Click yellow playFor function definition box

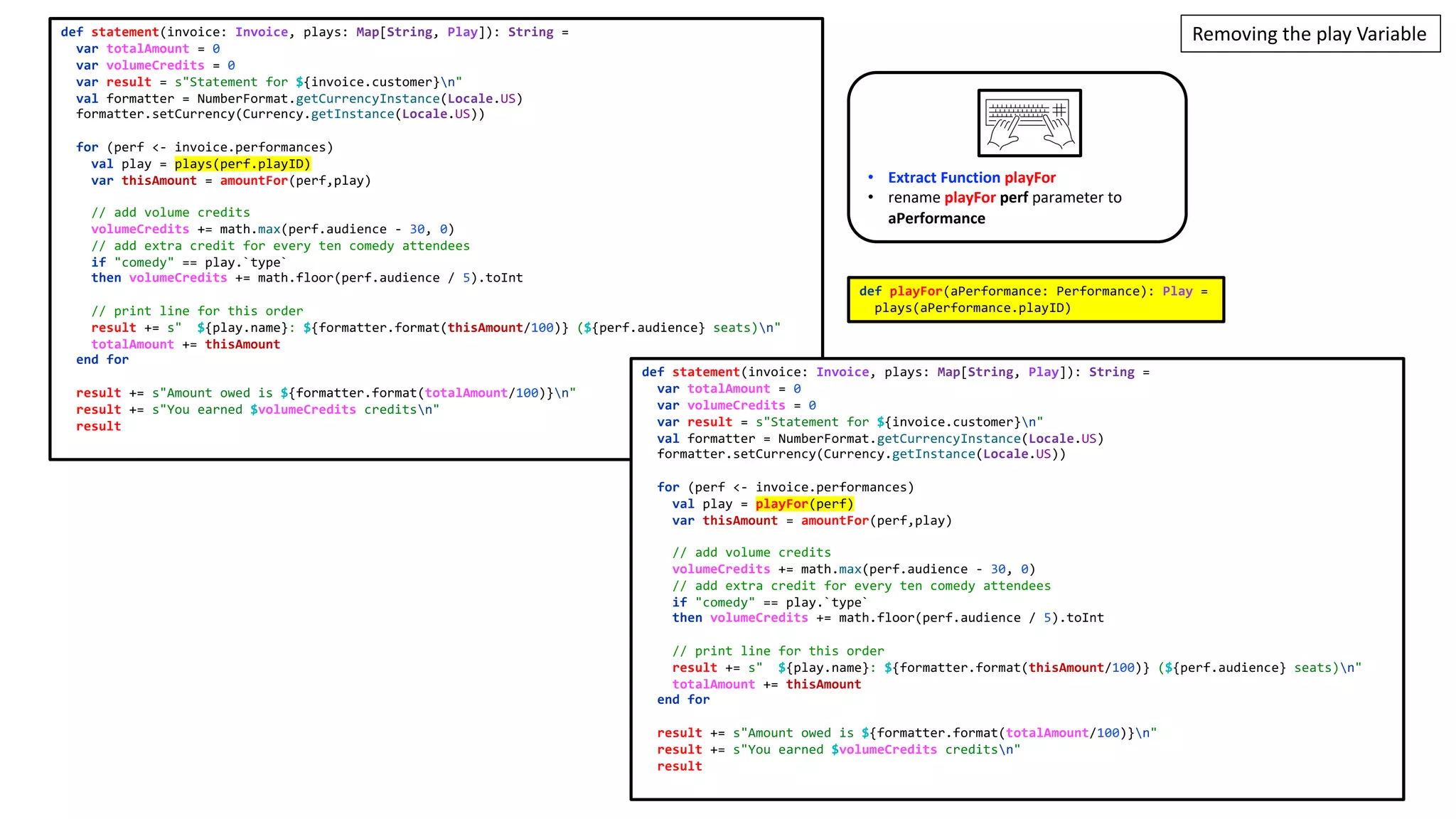(1035, 299)
